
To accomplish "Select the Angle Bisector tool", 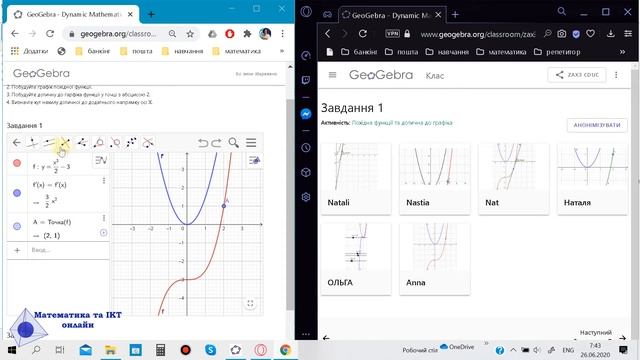I will (82, 142).
